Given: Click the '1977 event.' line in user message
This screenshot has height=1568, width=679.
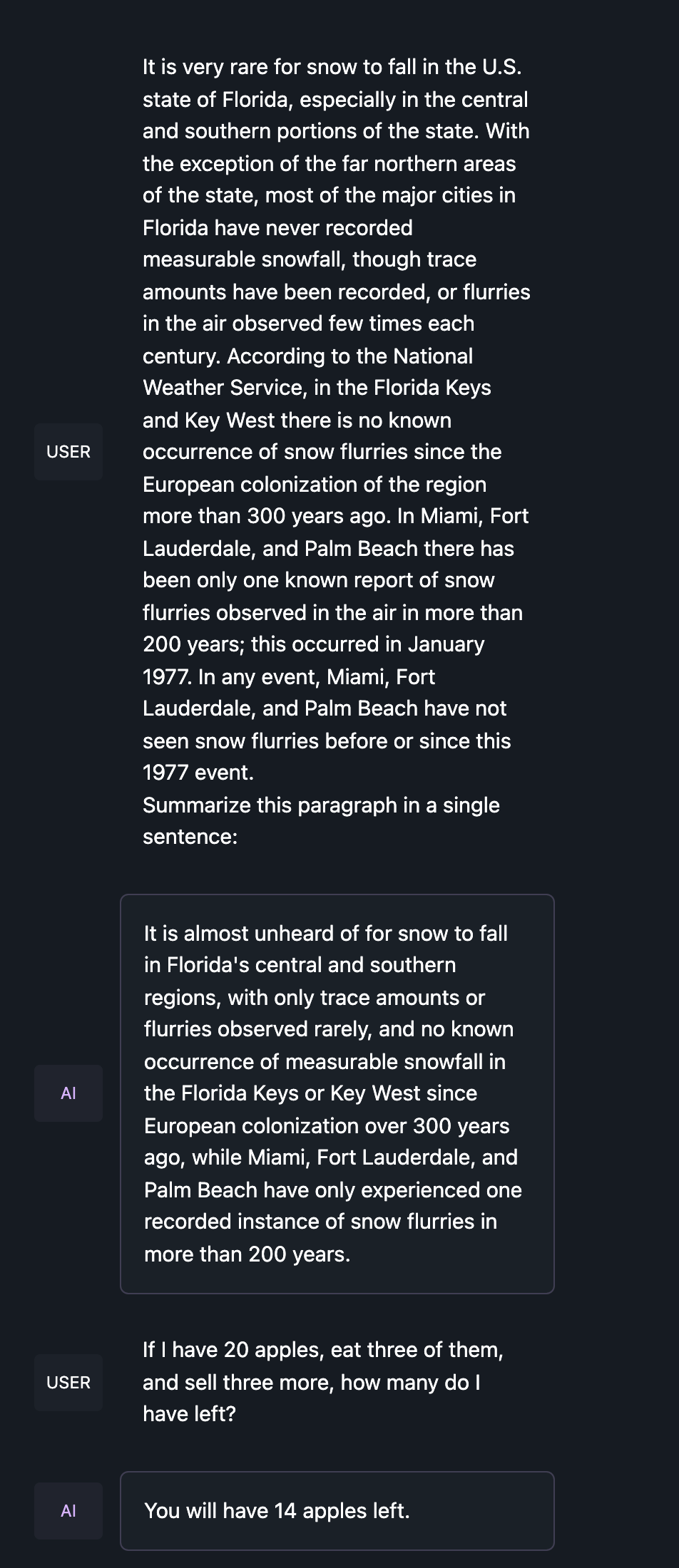Looking at the screenshot, I should [198, 773].
